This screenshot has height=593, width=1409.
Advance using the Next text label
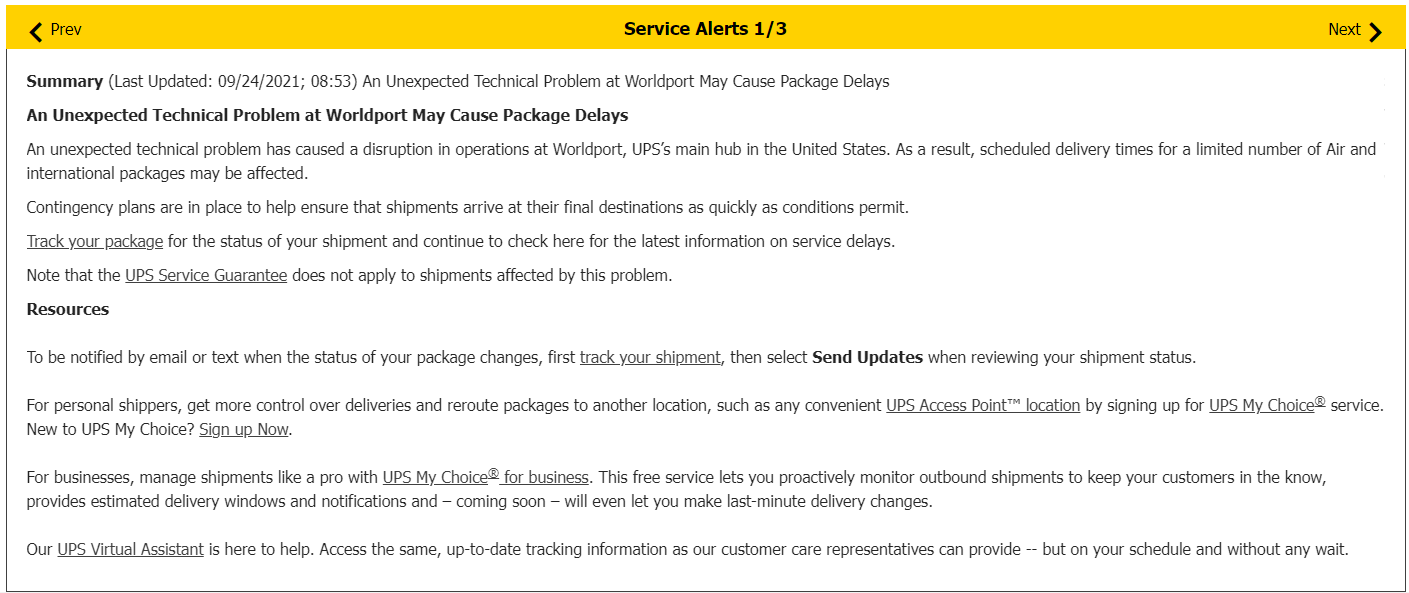(x=1343, y=30)
